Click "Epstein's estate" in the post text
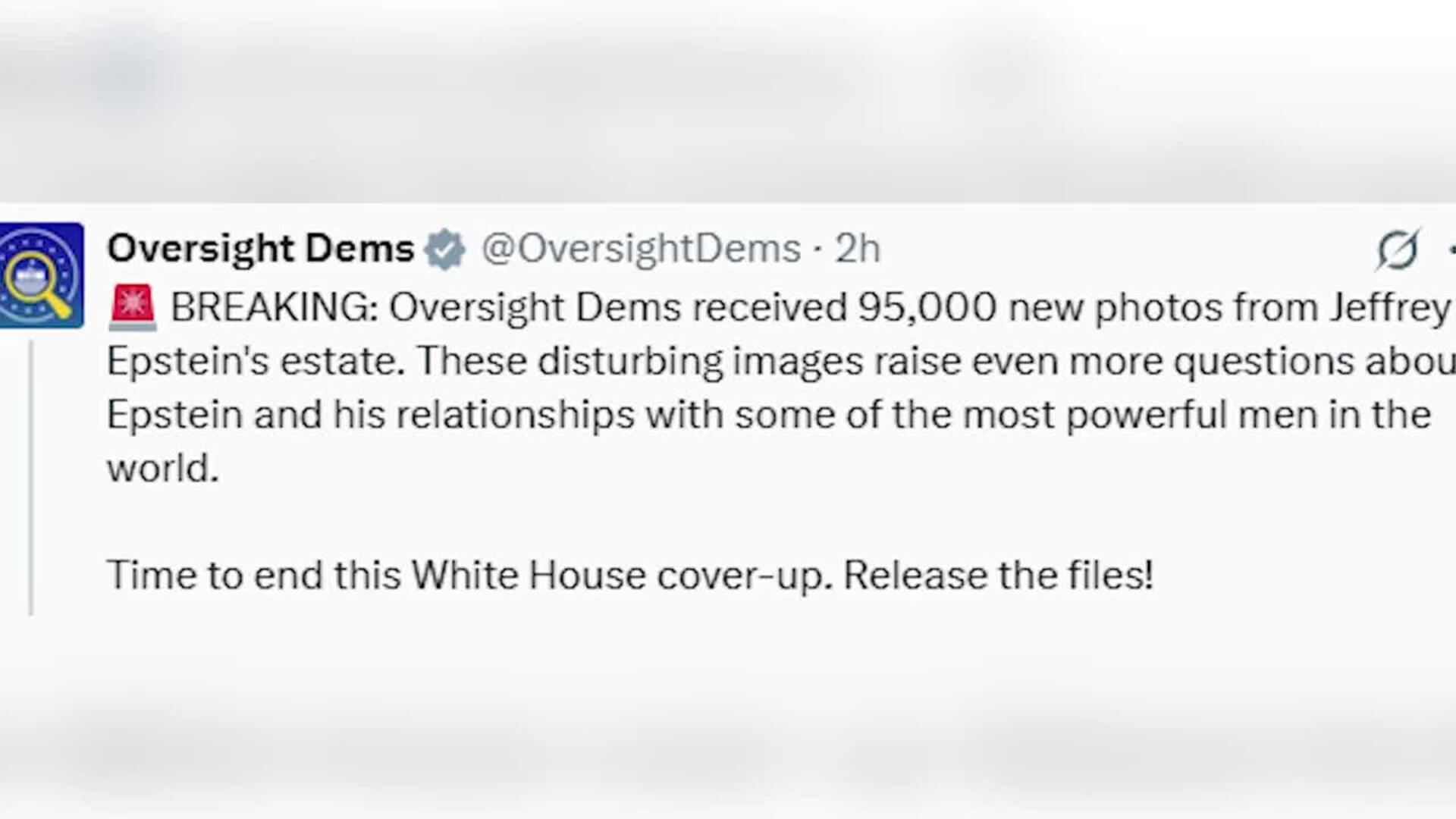This screenshot has width=1456, height=819. coord(255,362)
